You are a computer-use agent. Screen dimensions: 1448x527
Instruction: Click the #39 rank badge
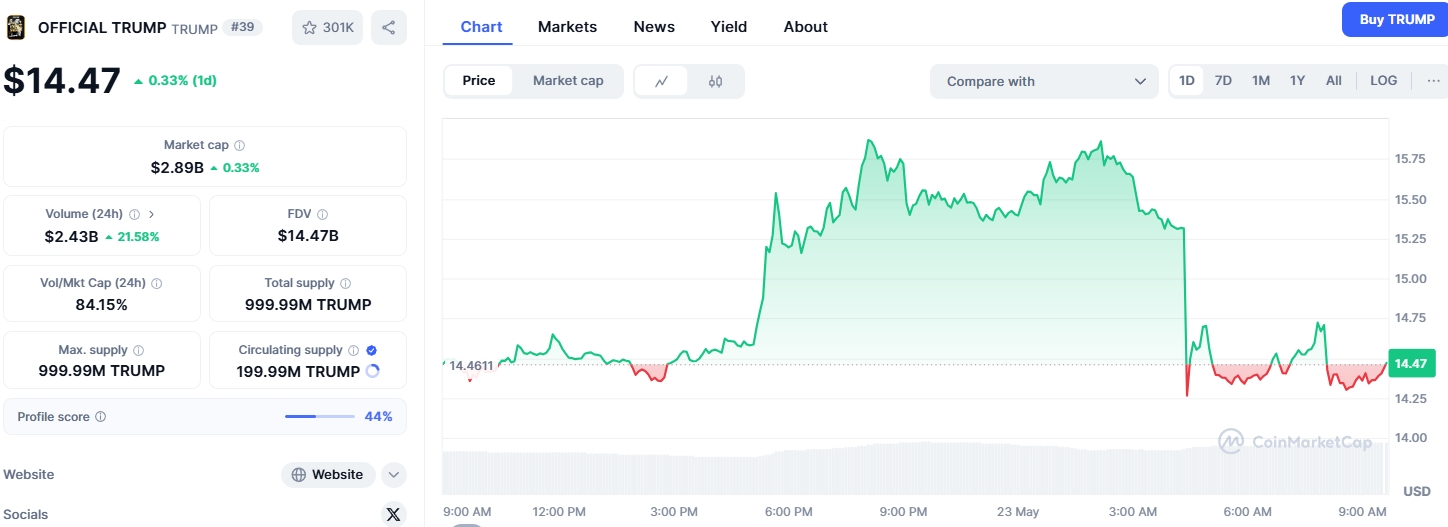[x=243, y=27]
